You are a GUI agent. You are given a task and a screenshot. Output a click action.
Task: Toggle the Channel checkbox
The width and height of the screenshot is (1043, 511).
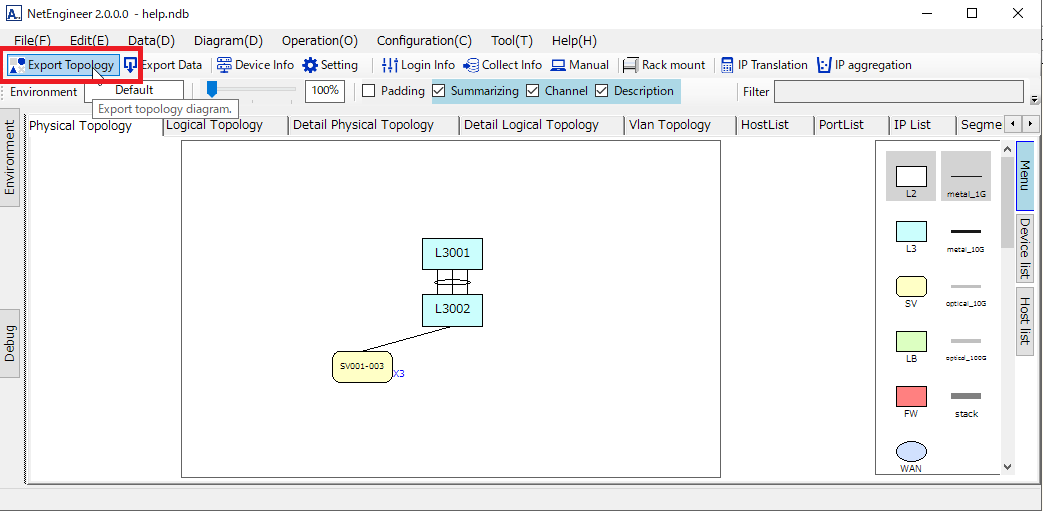533,91
